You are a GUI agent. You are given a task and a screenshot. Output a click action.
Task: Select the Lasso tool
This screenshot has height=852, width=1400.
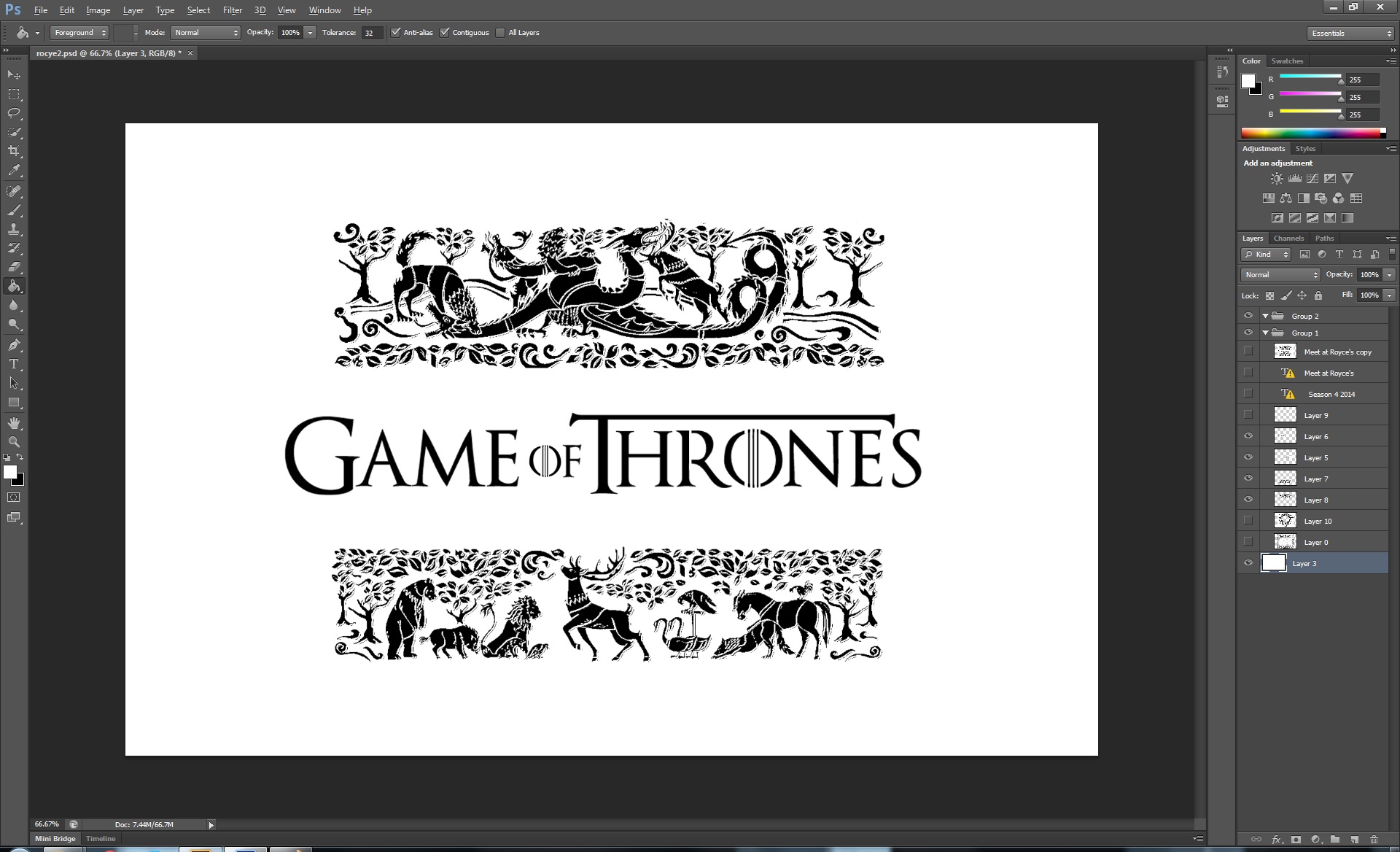(14, 113)
